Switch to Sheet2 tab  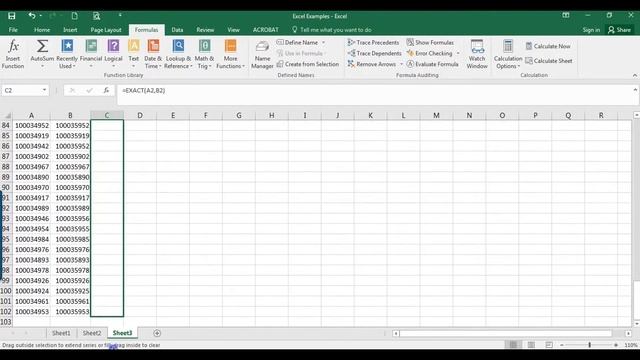coord(92,333)
